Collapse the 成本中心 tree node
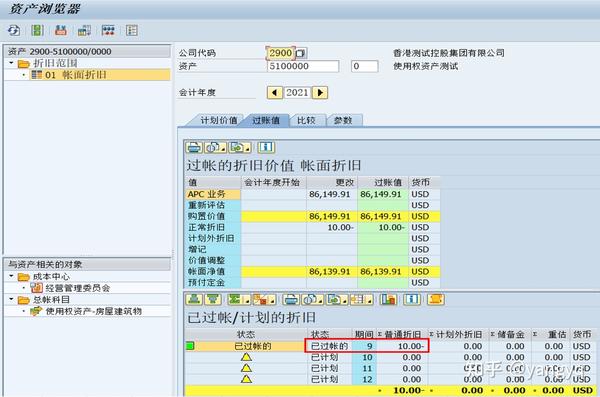The height and width of the screenshot is (397, 600). tap(11, 276)
